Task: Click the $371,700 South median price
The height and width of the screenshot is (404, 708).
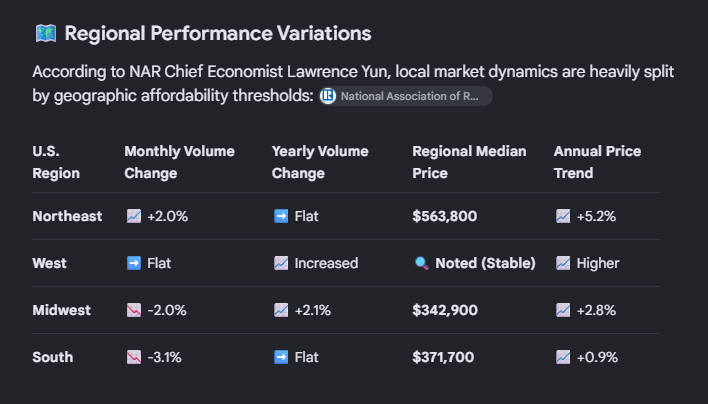Action: (x=443, y=357)
